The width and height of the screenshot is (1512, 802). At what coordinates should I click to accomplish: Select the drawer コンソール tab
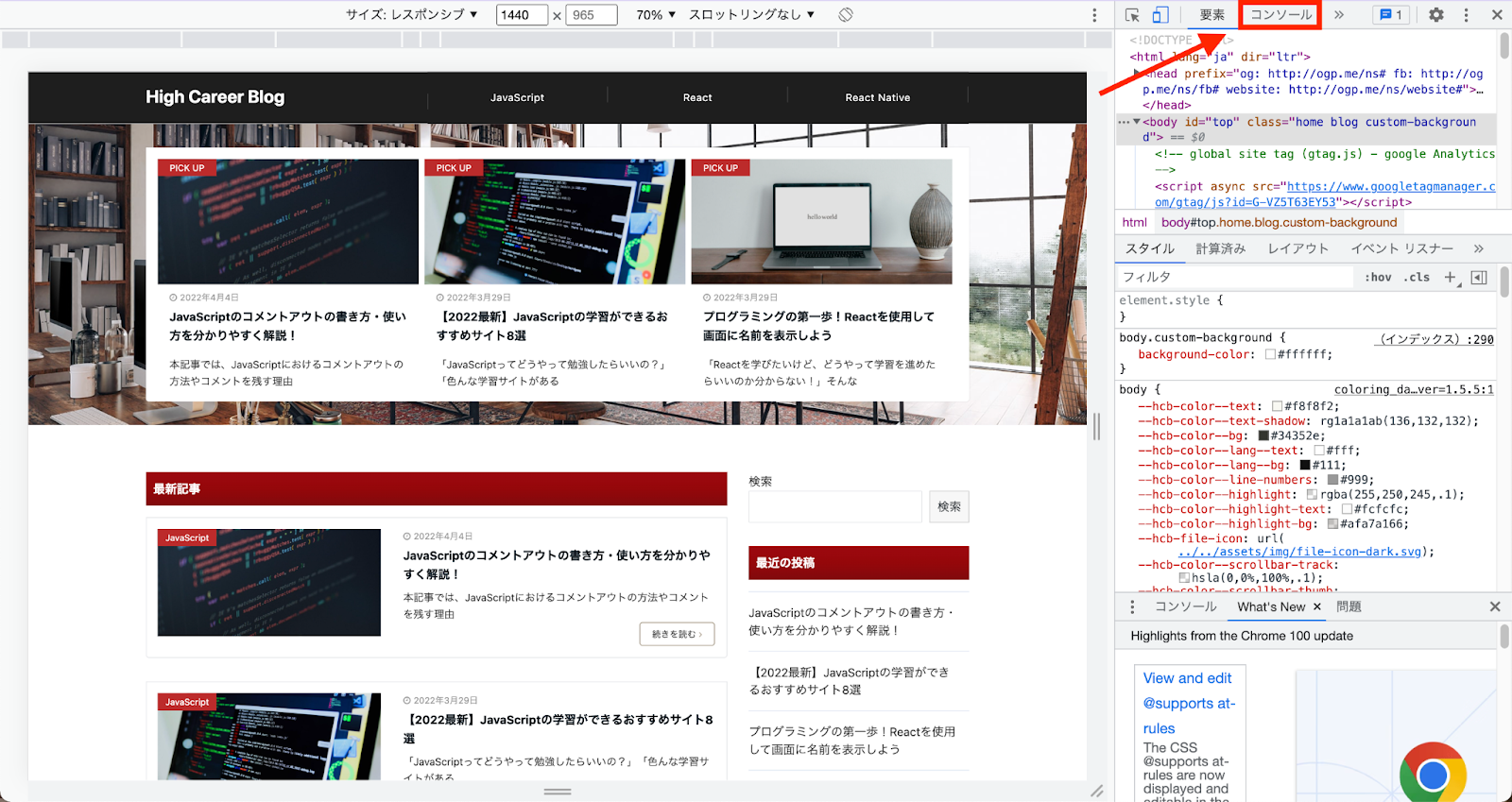click(1186, 606)
